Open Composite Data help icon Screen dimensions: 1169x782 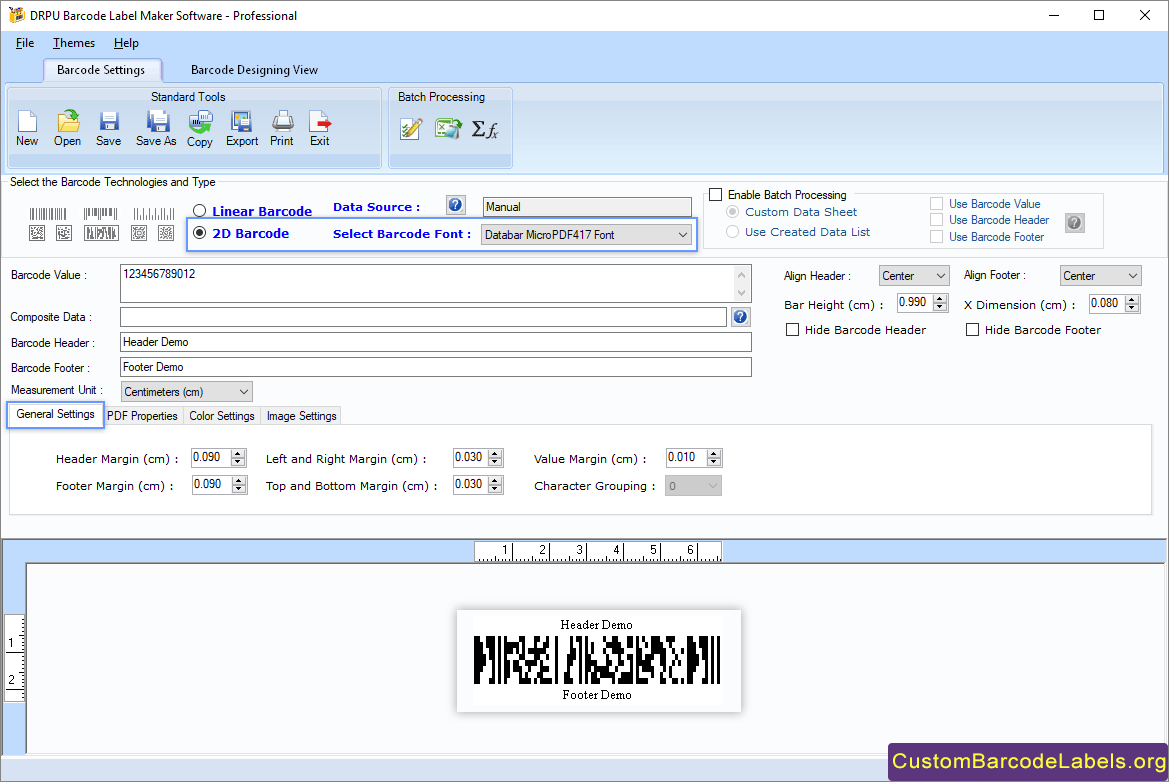(x=740, y=317)
